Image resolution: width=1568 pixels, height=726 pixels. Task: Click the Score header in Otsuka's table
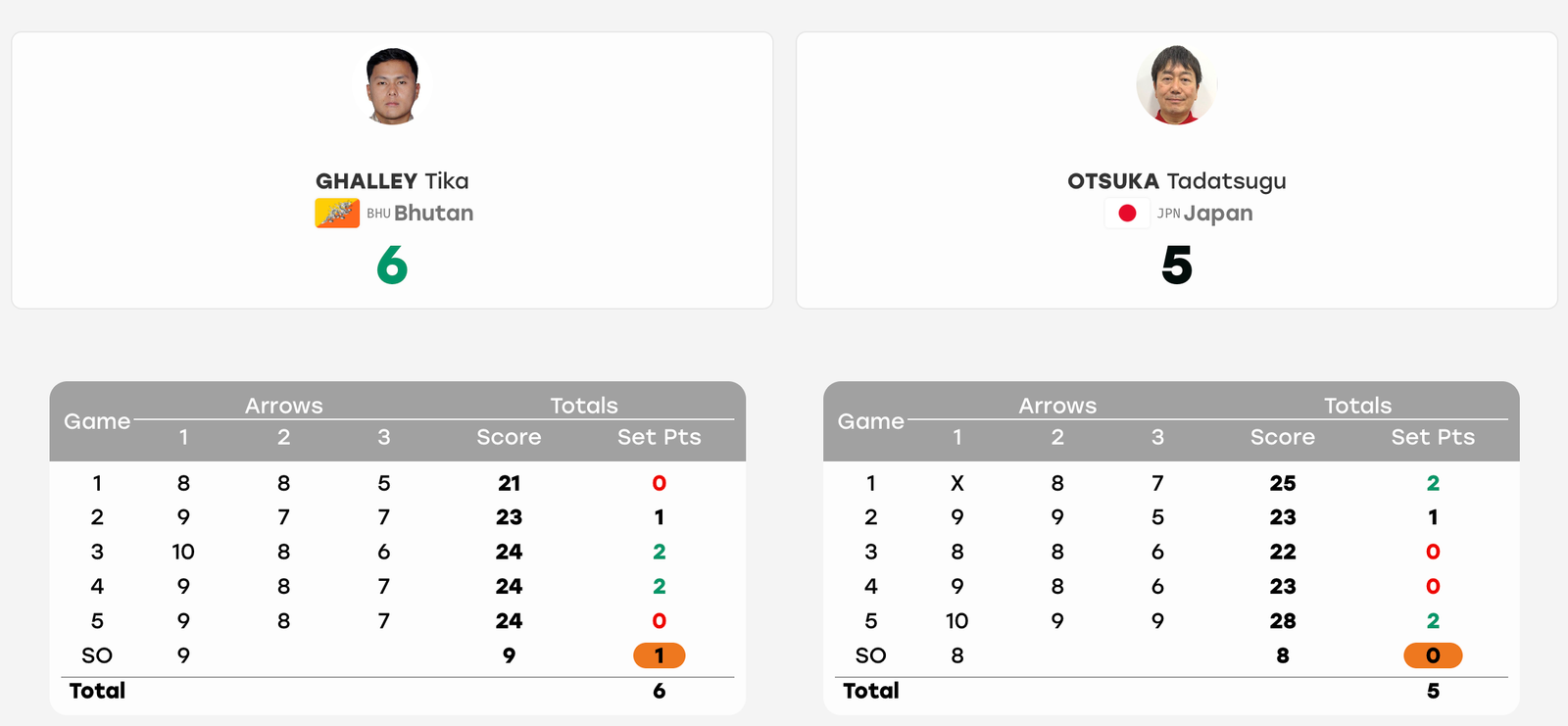click(x=1283, y=437)
